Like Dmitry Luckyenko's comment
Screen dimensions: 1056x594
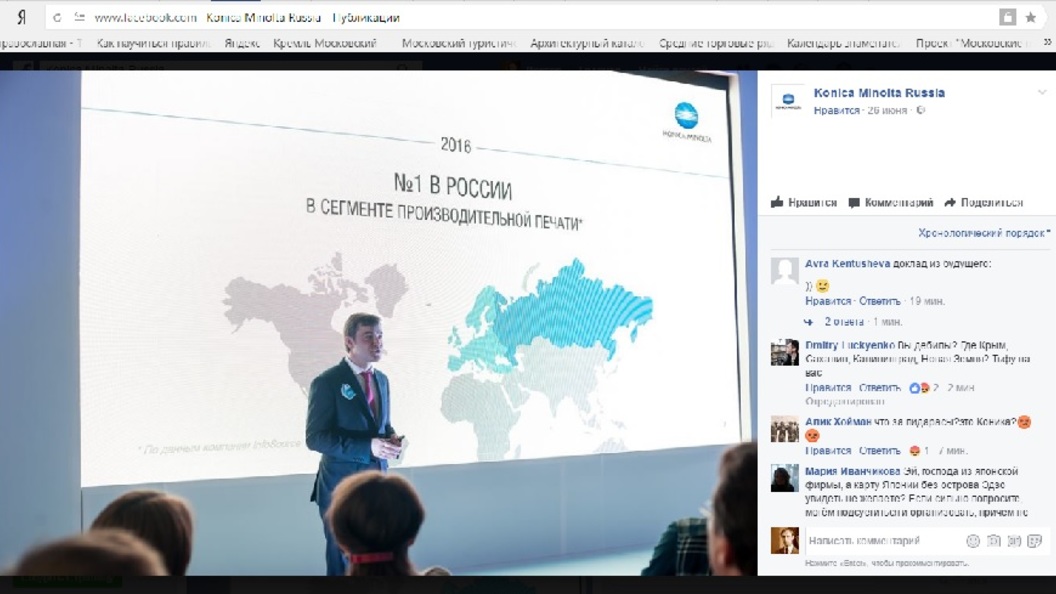pyautogui.click(x=828, y=388)
